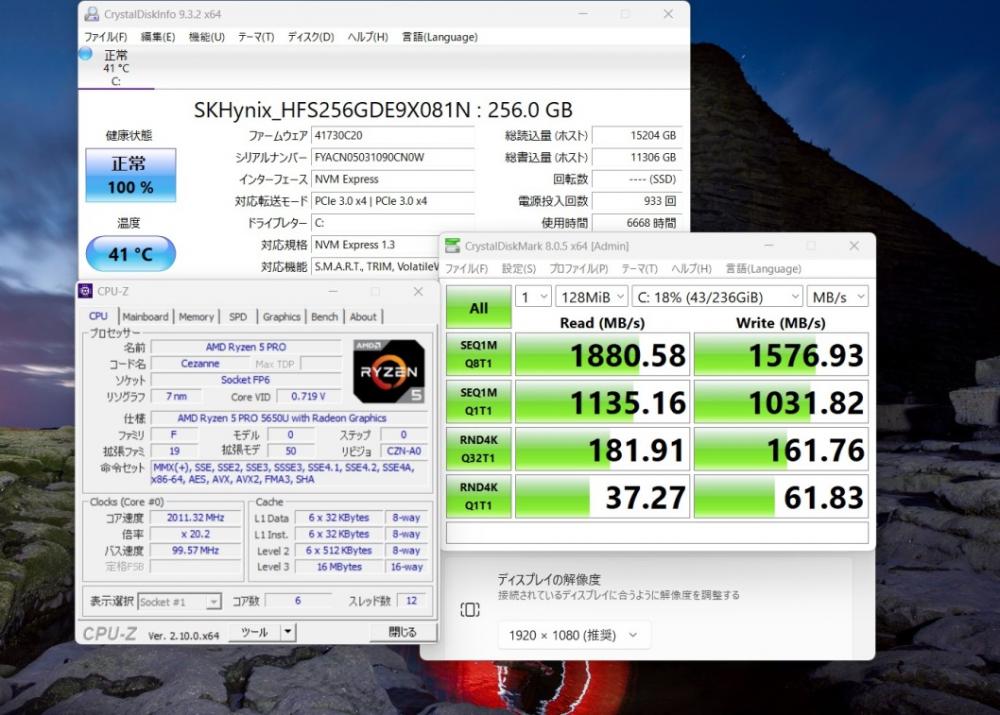
Task: Click the RND4K Q1T1 read result 37.27
Action: tap(602, 496)
